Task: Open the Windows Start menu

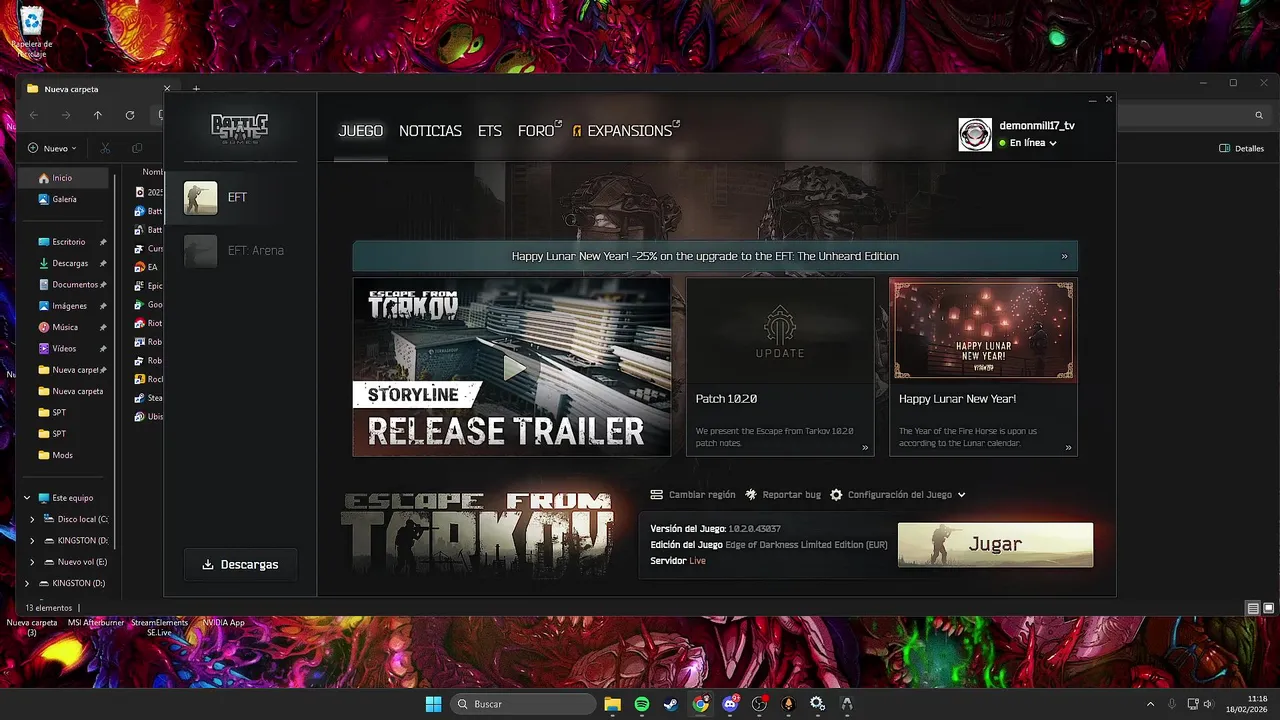Action: tap(433, 704)
